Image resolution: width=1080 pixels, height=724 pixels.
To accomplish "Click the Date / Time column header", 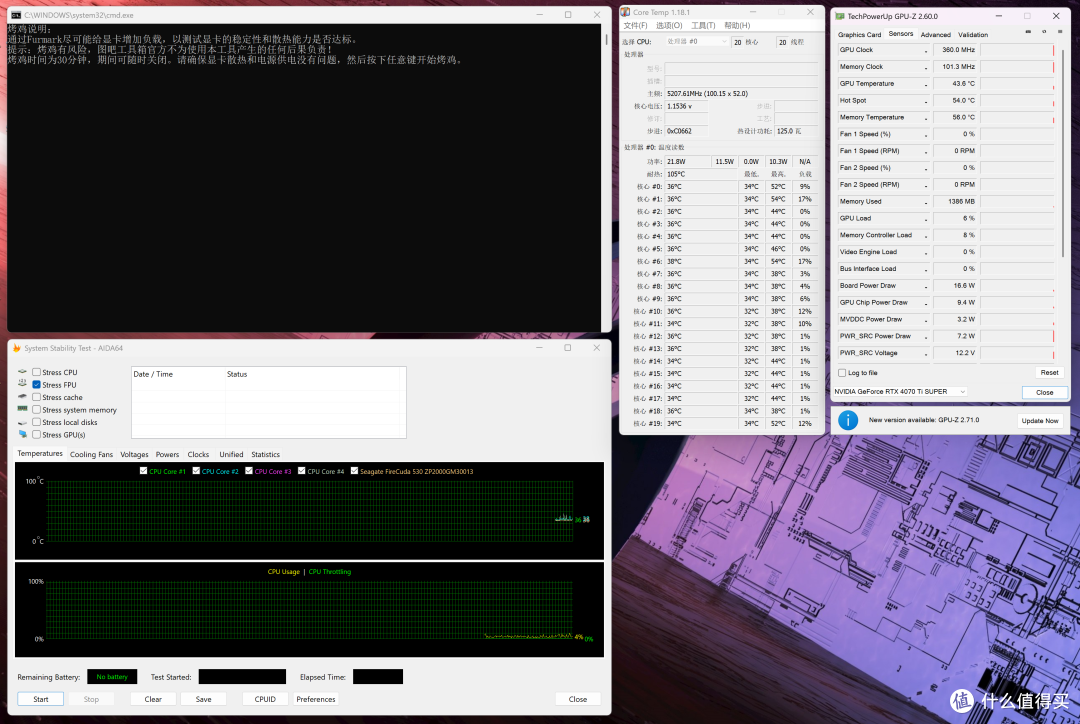I will [177, 374].
